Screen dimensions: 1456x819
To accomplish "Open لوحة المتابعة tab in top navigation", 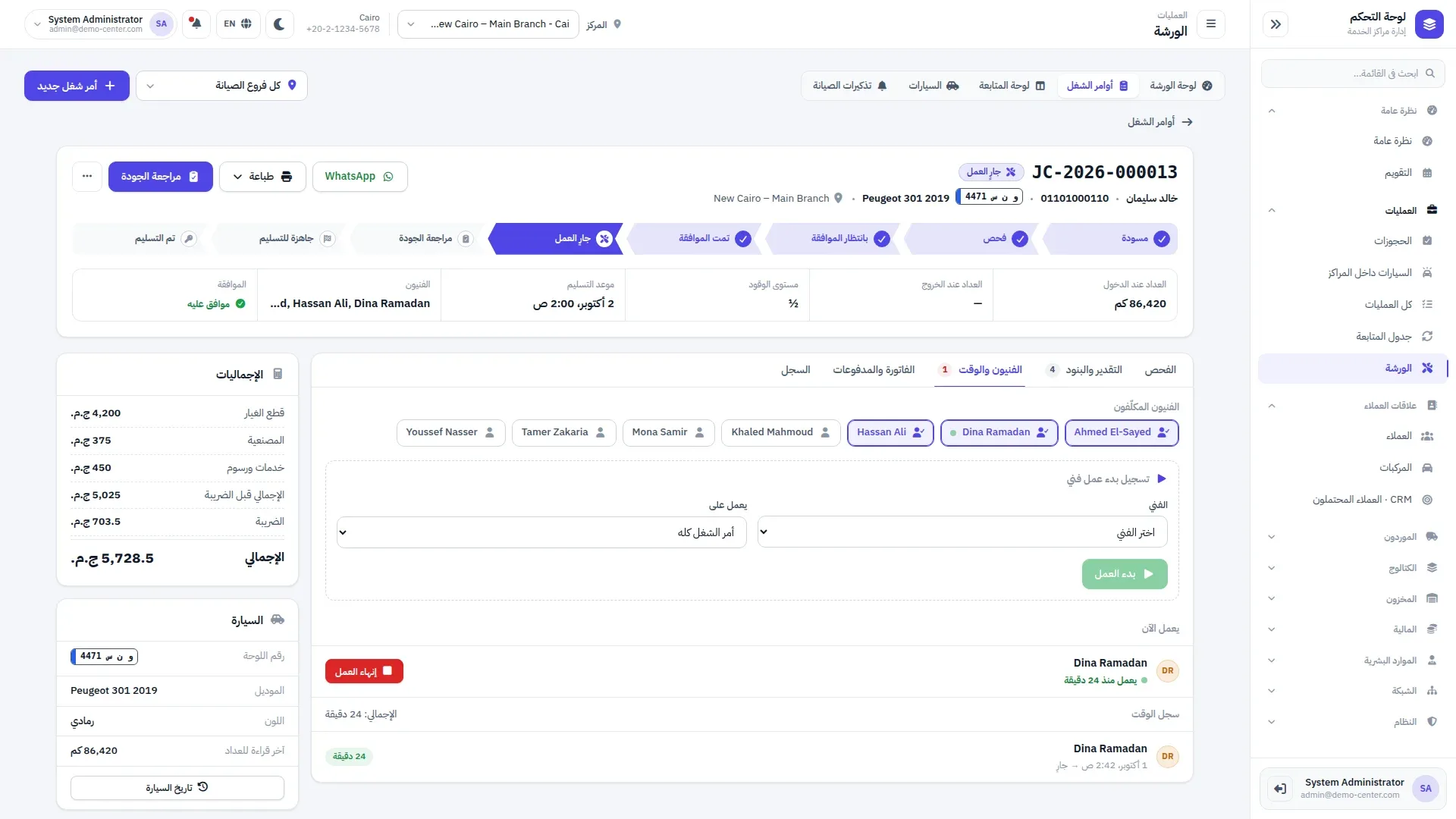I will point(1012,86).
